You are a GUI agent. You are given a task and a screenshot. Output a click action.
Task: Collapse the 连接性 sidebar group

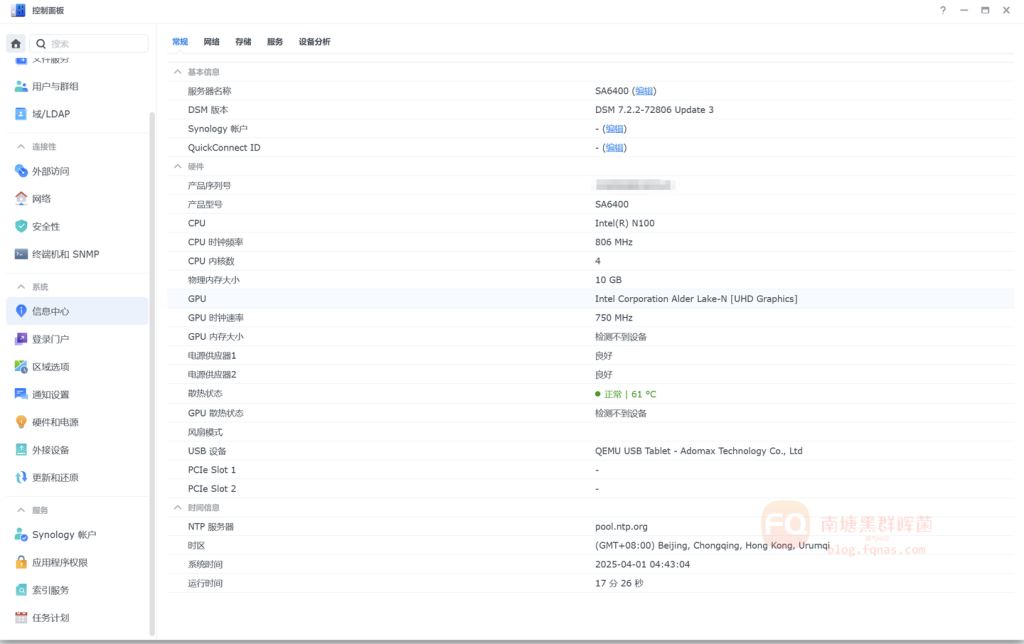(x=20, y=147)
